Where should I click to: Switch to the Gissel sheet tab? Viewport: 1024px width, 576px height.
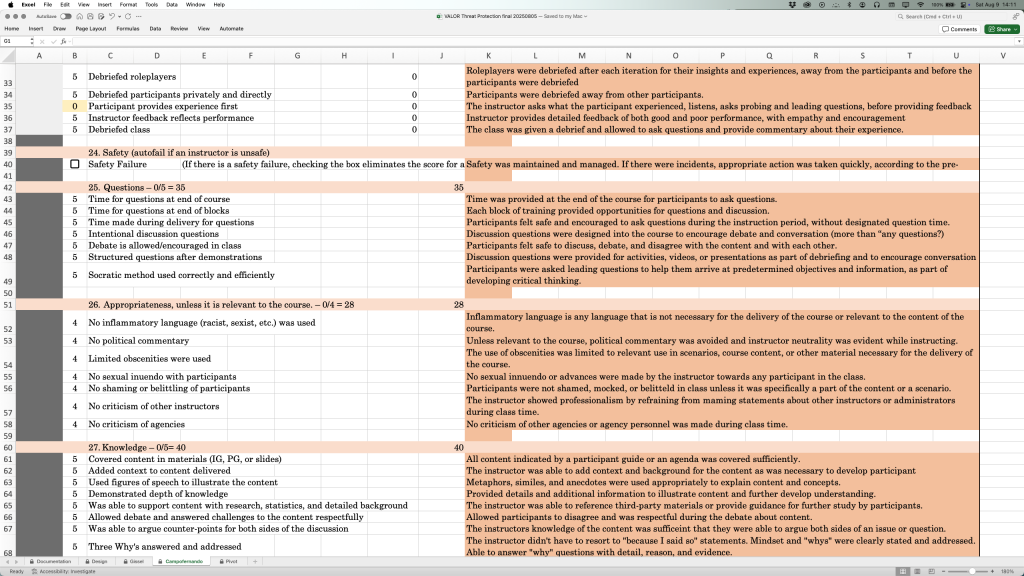[133, 562]
